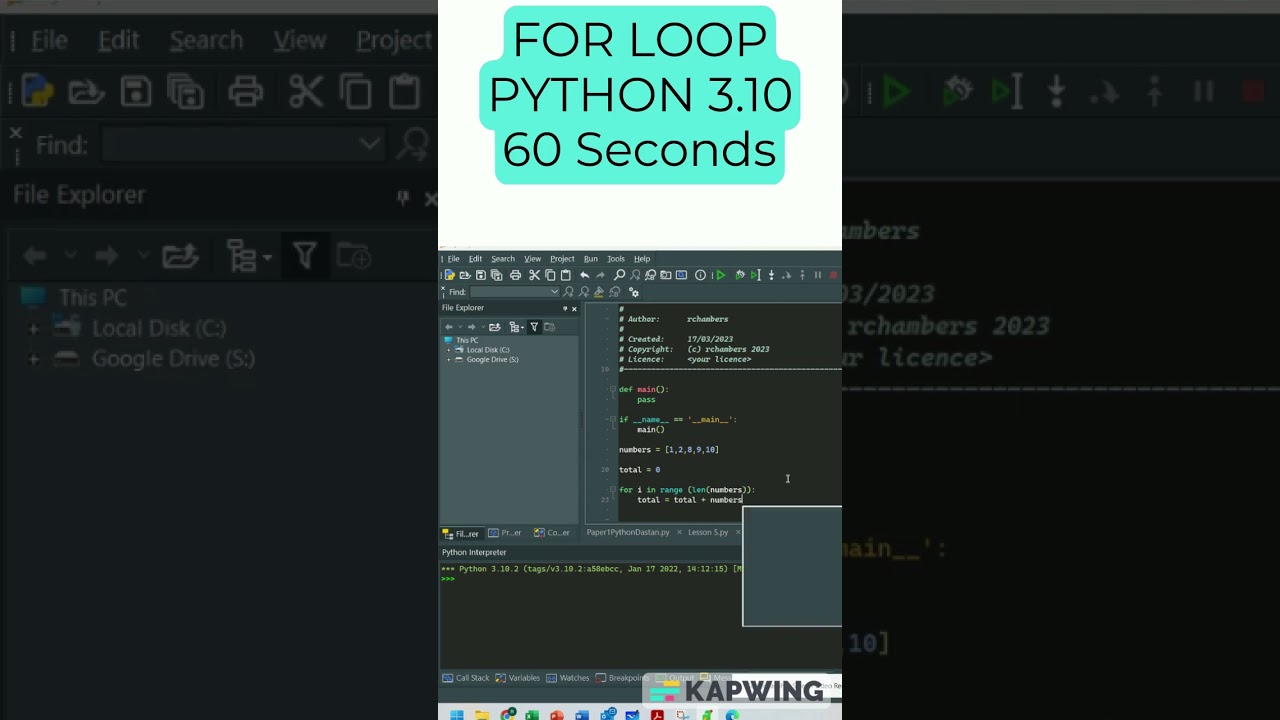Click the new folder icon in File Explorer
Viewport: 1280px width, 720px height.
pyautogui.click(x=549, y=327)
